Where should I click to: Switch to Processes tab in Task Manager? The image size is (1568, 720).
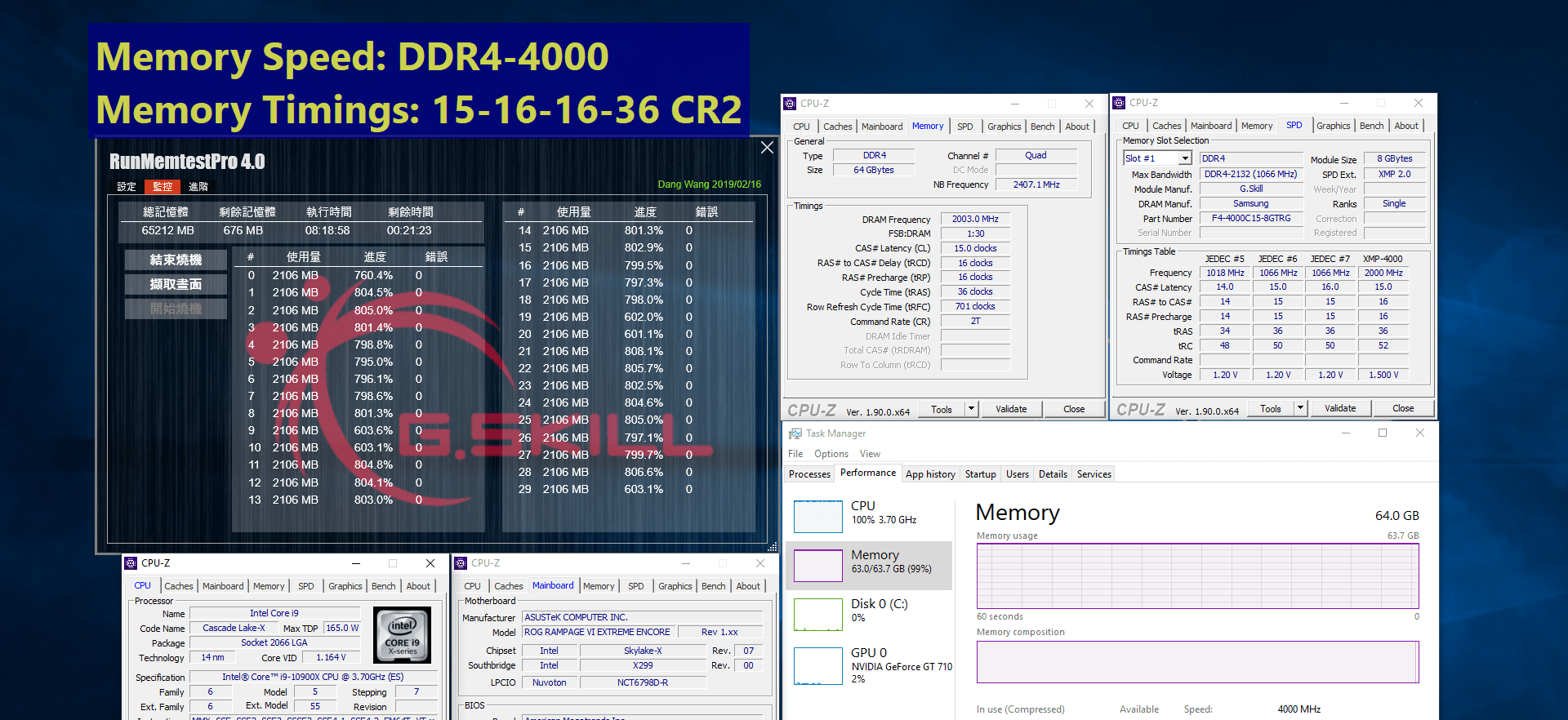809,474
